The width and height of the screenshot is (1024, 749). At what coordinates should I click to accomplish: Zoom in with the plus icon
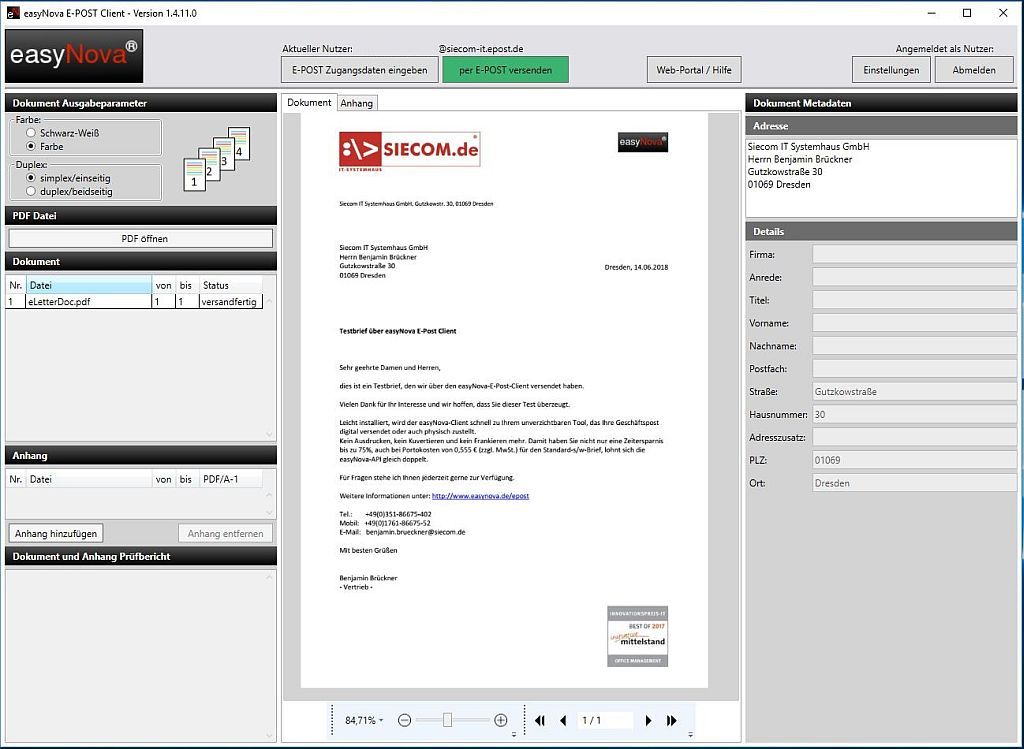[x=501, y=720]
